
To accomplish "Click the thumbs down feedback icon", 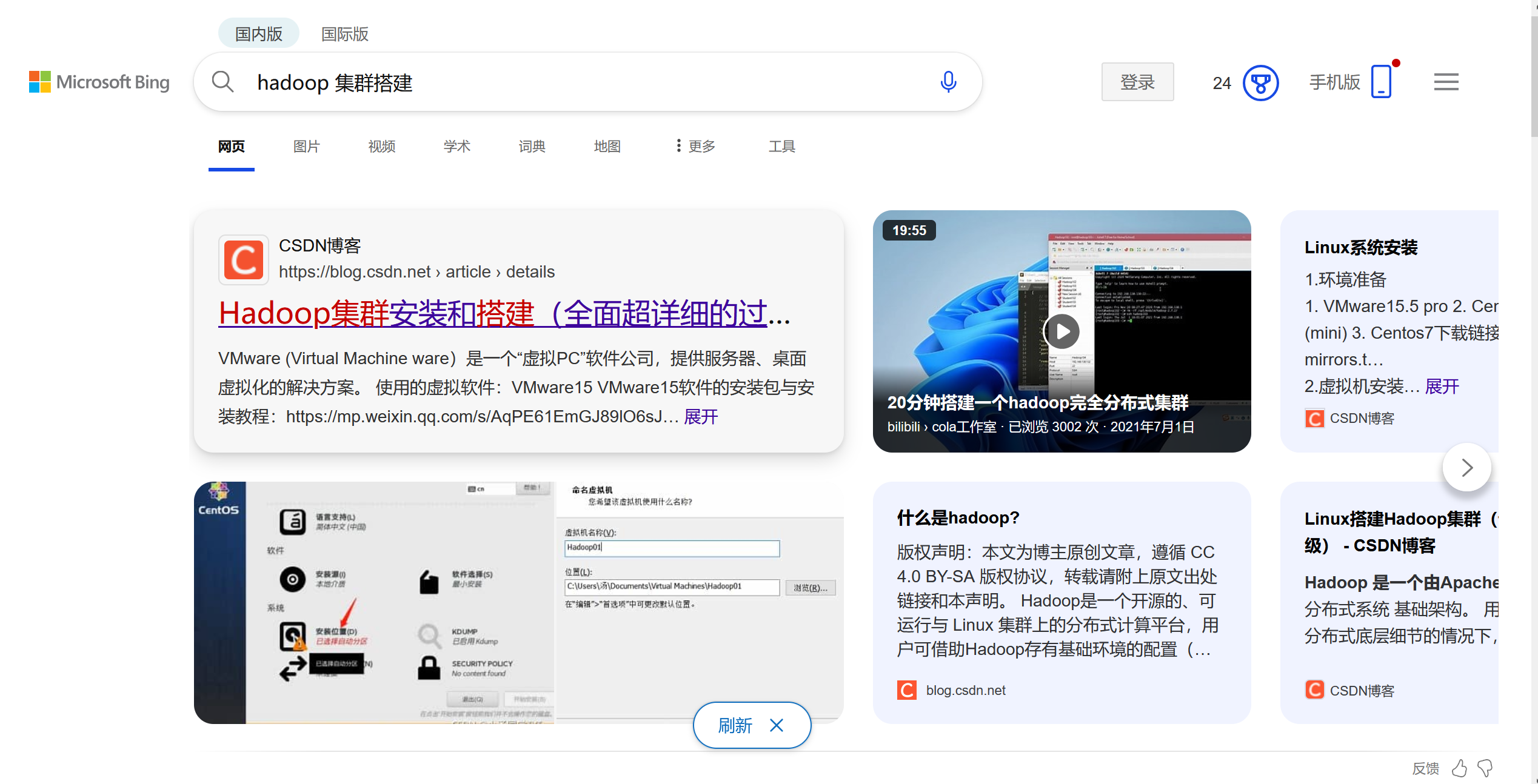I will tap(1485, 768).
